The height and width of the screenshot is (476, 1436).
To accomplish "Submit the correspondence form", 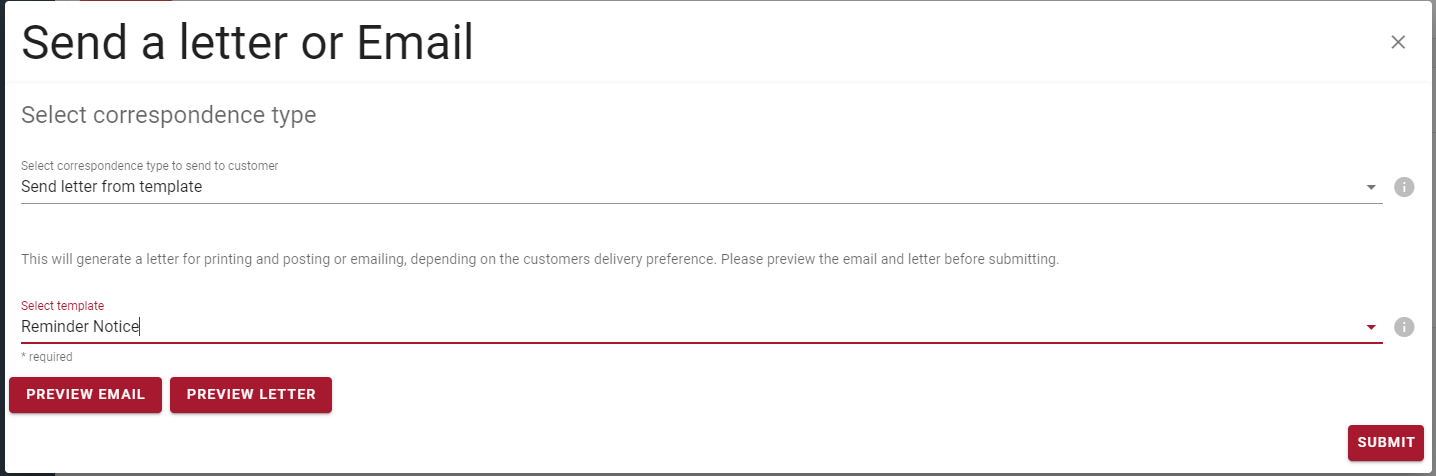I will coord(1385,443).
